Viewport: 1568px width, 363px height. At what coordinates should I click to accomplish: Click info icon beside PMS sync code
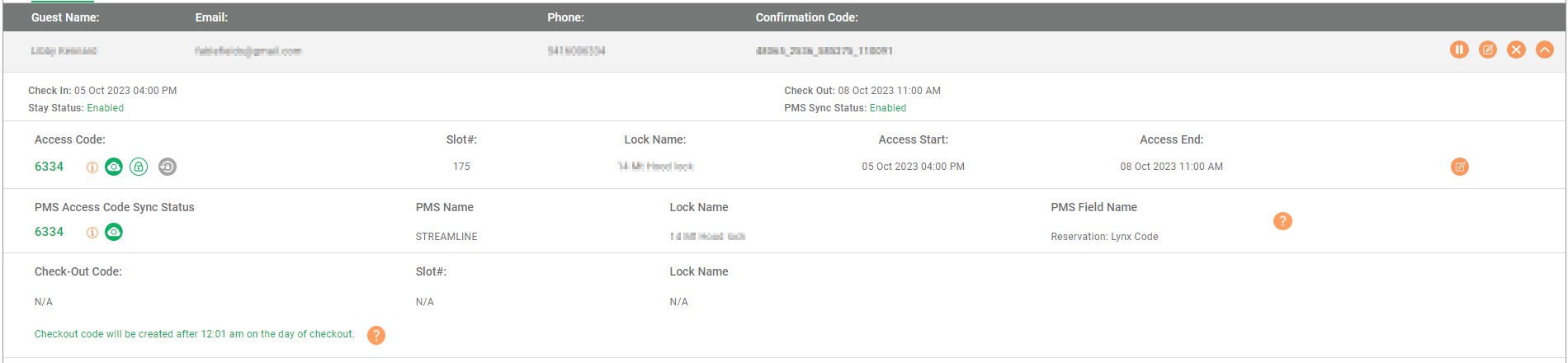(x=92, y=233)
